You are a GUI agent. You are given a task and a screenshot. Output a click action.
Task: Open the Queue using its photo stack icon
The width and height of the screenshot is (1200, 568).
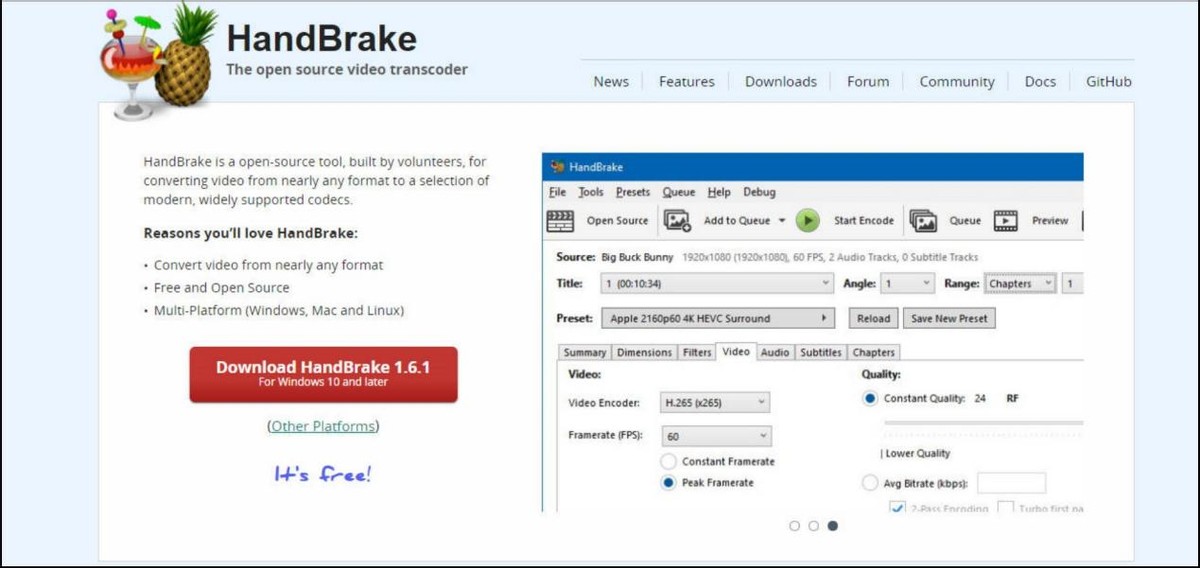click(922, 220)
